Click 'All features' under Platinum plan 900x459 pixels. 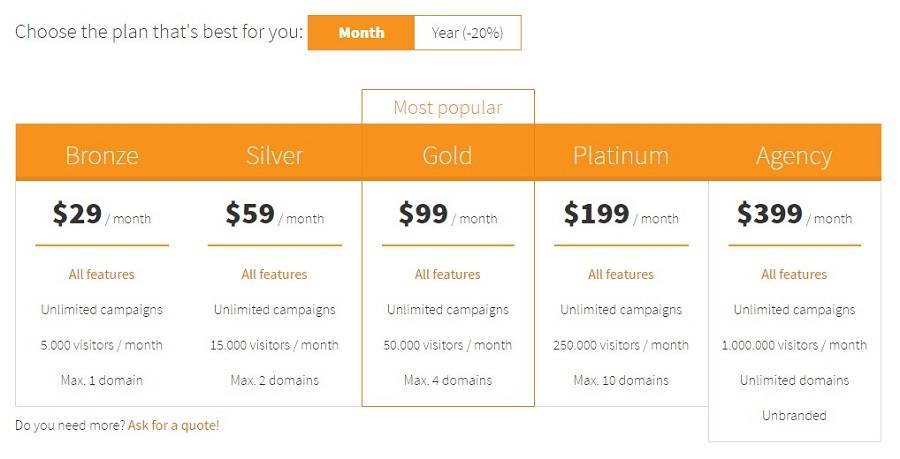click(x=621, y=274)
